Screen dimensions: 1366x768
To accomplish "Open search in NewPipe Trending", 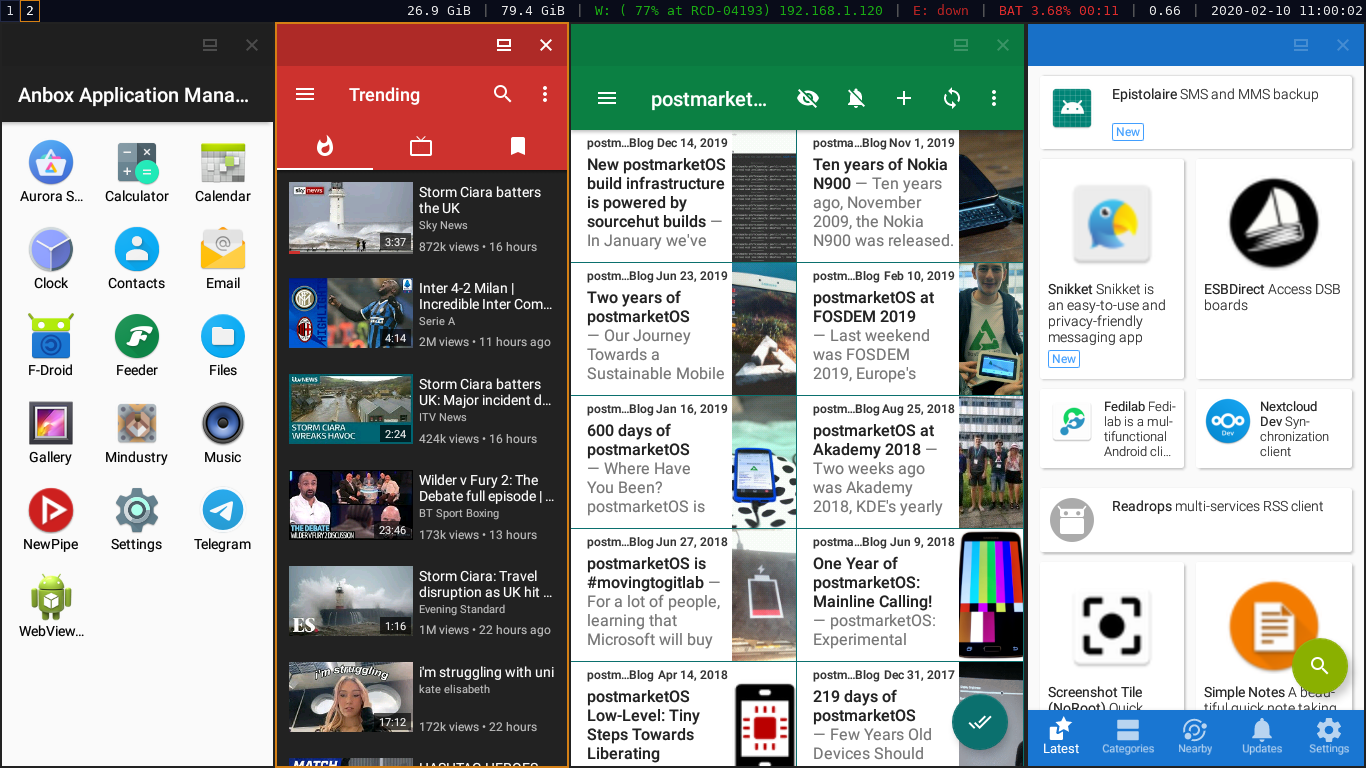I will (x=503, y=94).
